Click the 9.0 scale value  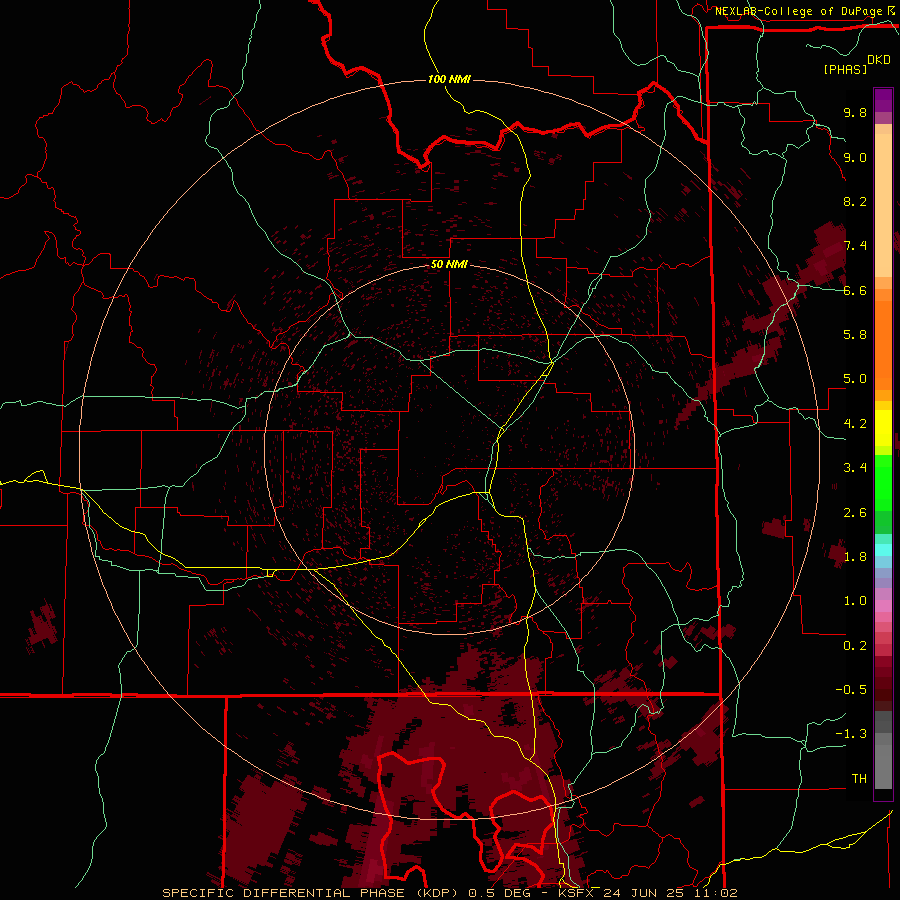point(855,157)
